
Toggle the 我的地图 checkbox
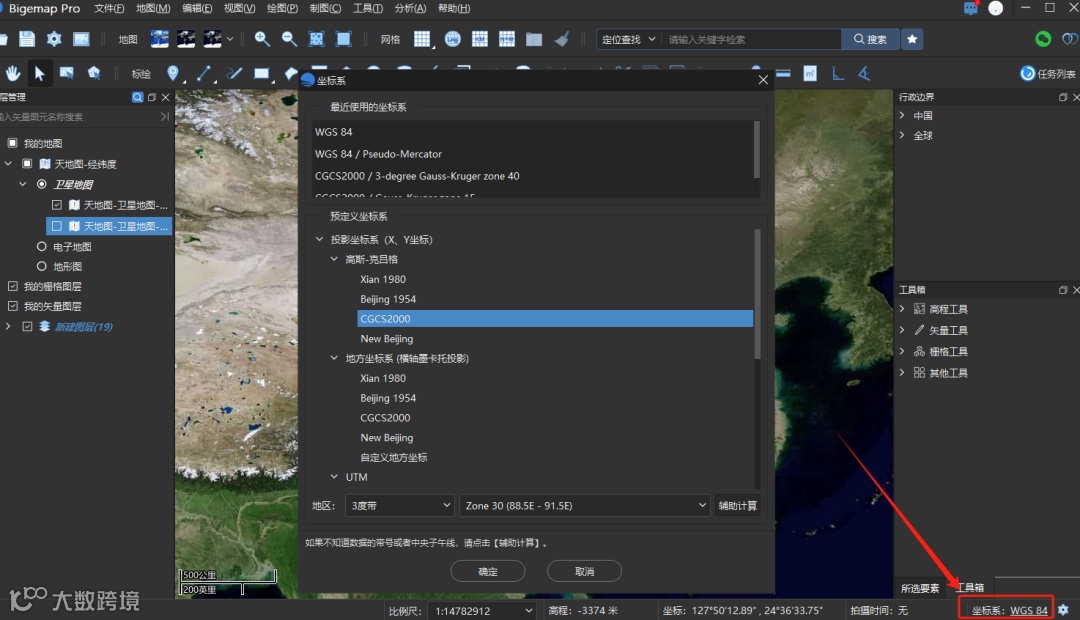(12, 143)
